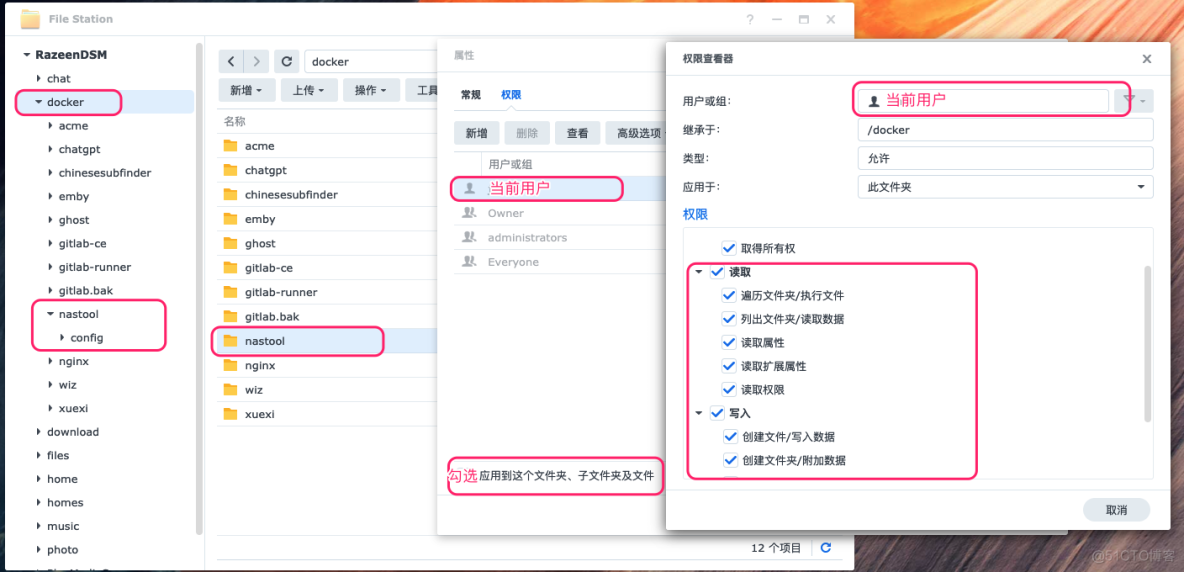Toggle the 读取 group checkbox

pos(717,272)
